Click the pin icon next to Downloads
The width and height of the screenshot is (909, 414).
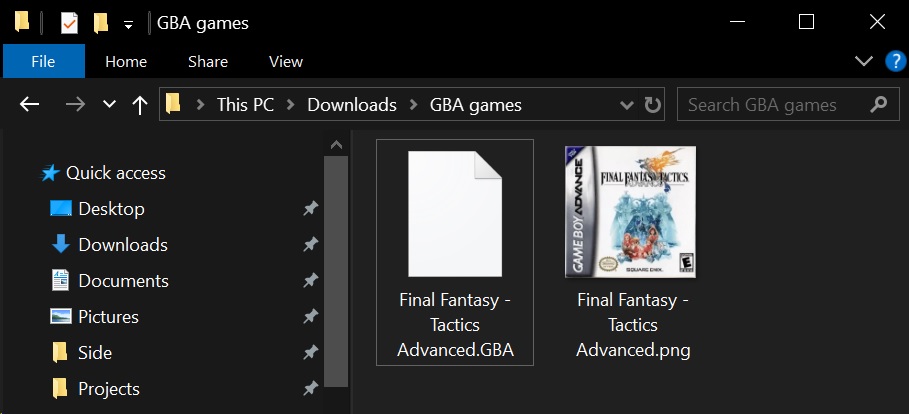311,245
